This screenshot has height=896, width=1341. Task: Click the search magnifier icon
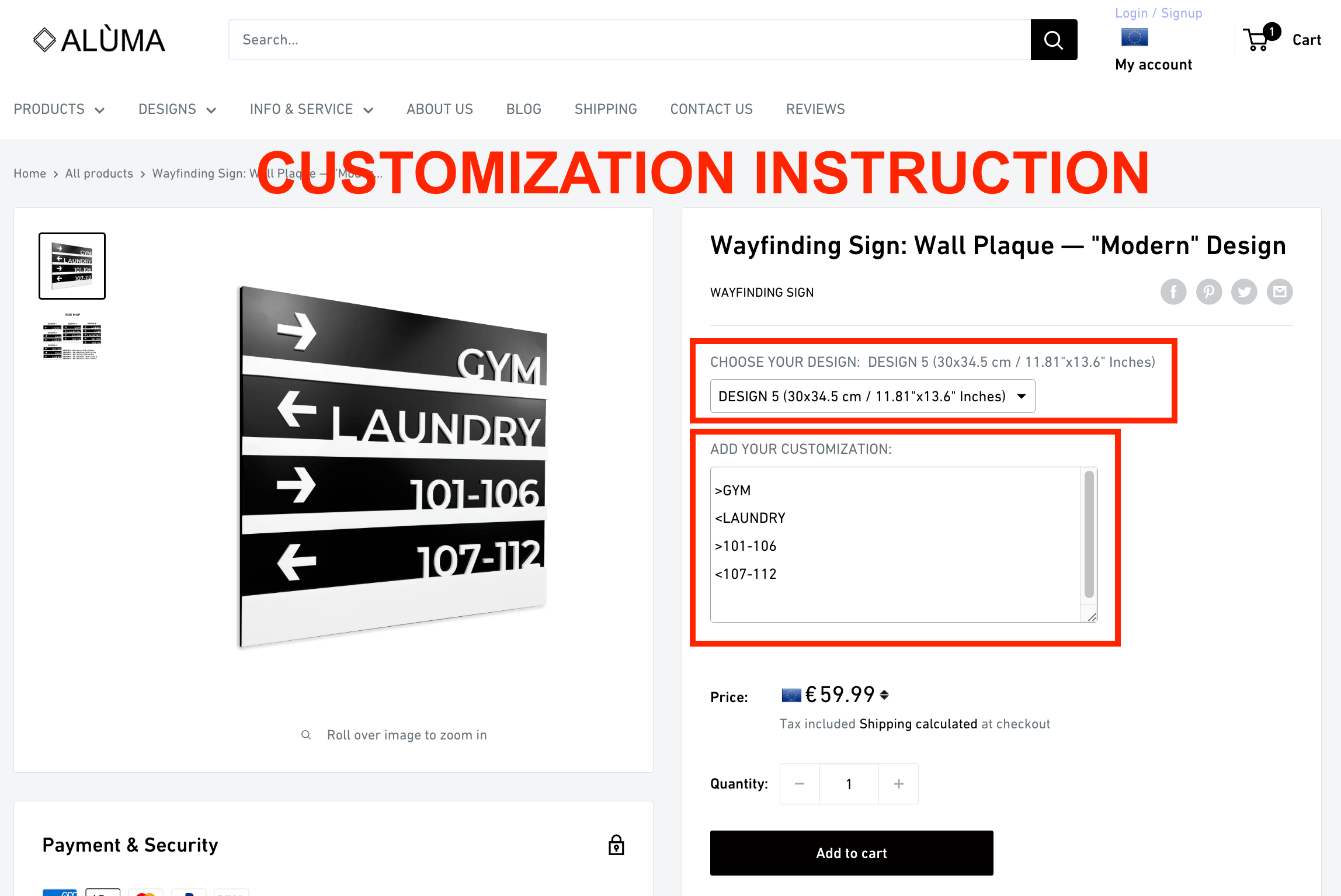1053,39
